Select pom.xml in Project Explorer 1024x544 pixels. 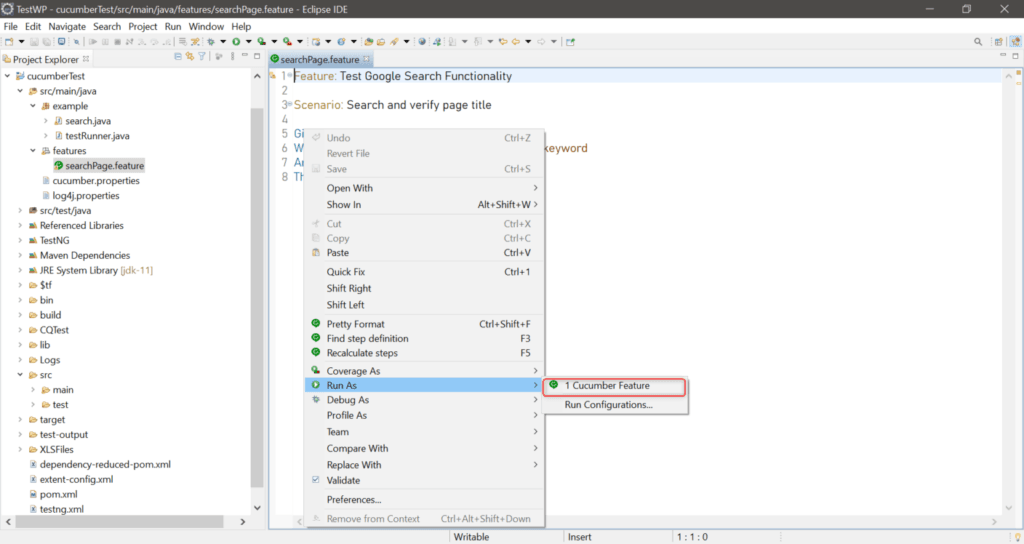pyautogui.click(x=58, y=494)
